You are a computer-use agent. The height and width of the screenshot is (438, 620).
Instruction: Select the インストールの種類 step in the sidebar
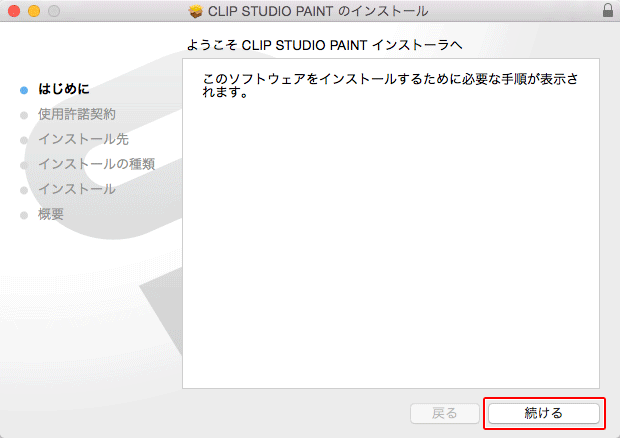96,164
